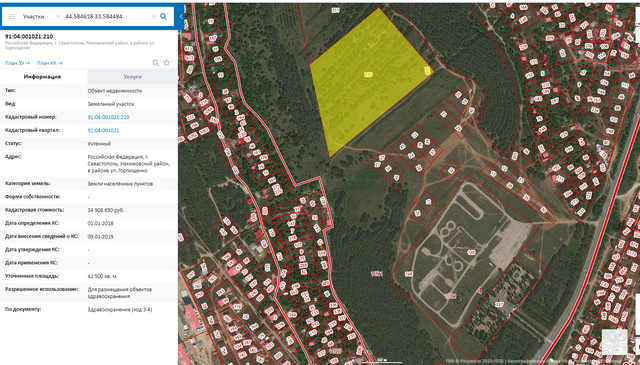This screenshot has height=365, width=640.
Task: Open the План КК link
Action: pos(49,63)
